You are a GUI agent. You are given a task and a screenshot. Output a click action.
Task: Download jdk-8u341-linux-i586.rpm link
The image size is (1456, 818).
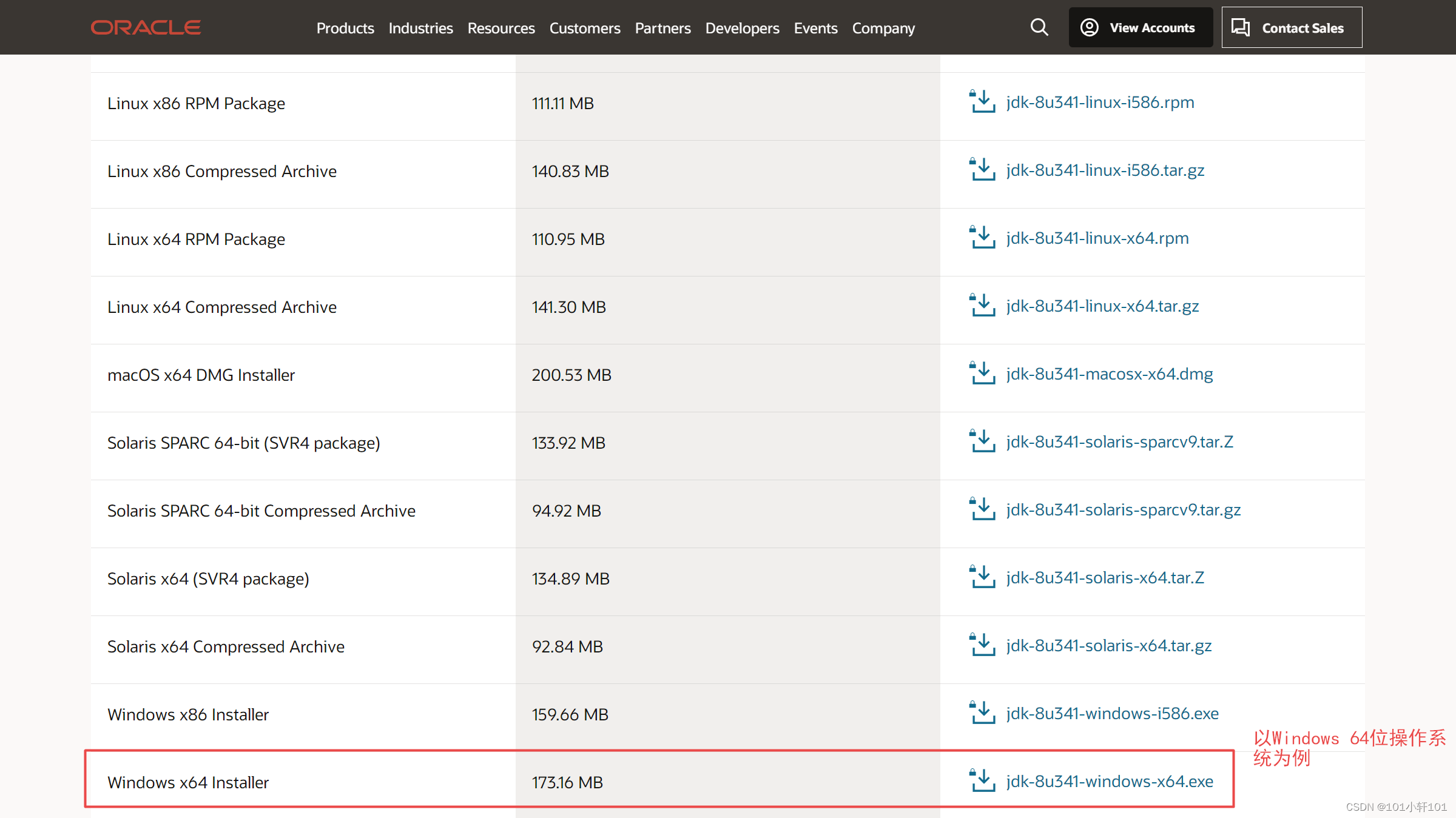pyautogui.click(x=1100, y=102)
